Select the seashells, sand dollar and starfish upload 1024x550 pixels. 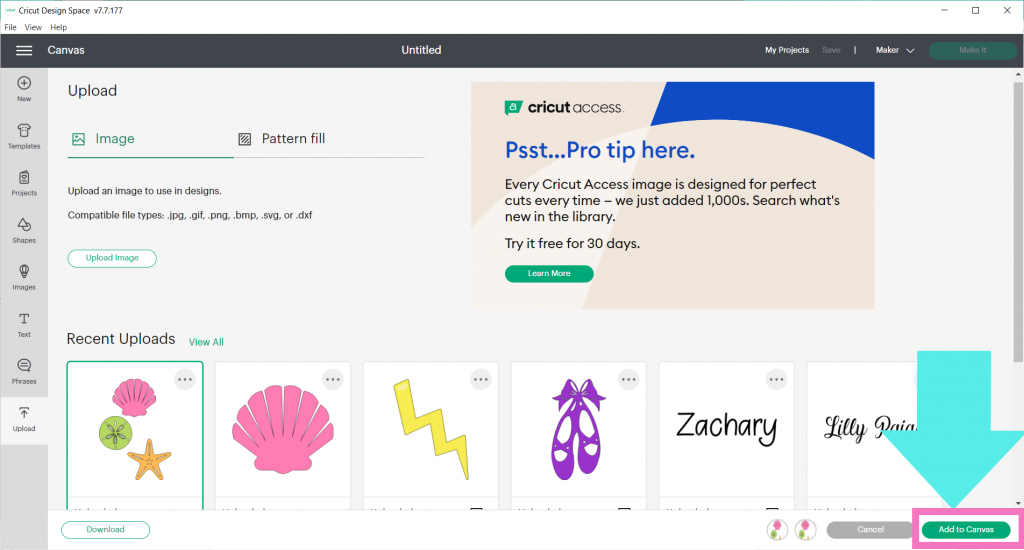pos(135,435)
